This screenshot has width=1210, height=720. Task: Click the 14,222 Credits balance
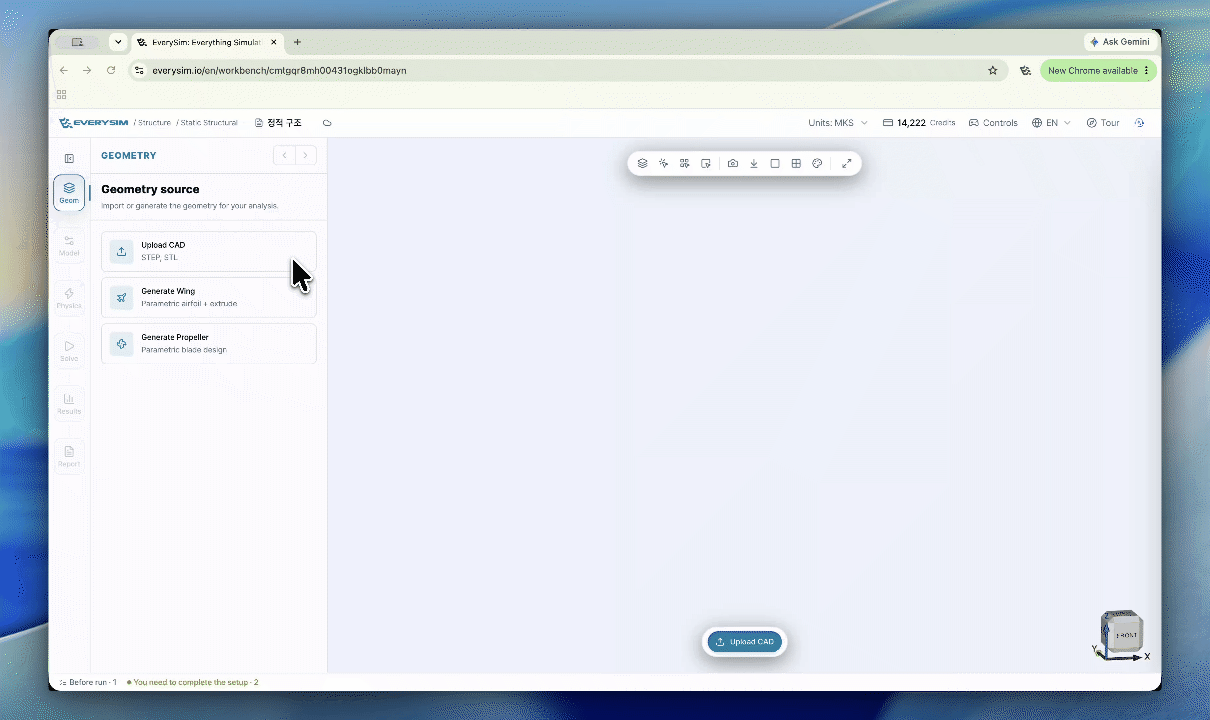click(x=919, y=123)
